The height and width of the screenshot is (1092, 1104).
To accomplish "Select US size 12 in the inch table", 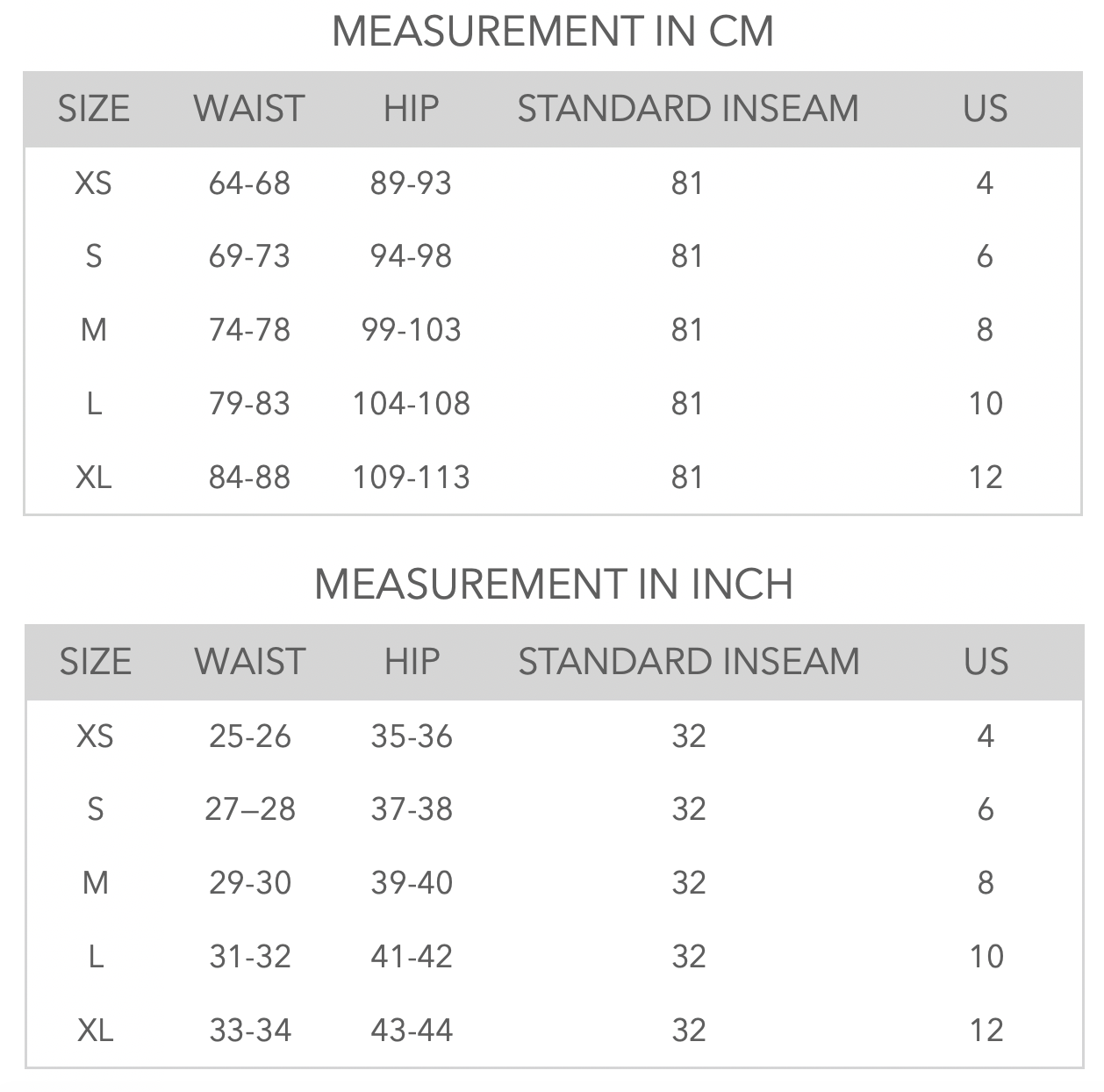I will 986,1031.
